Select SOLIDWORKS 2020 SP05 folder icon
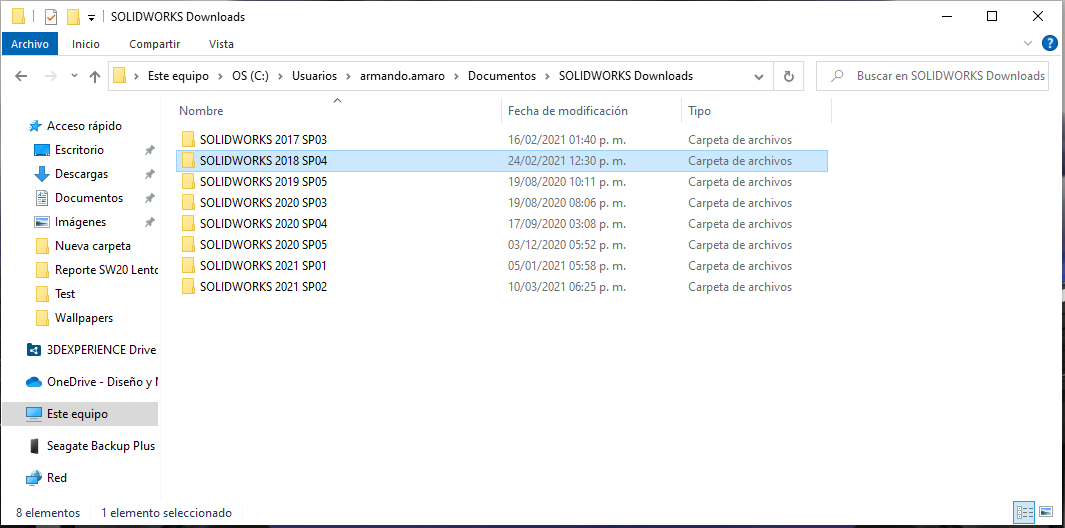Viewport: 1065px width, 528px height. point(188,245)
